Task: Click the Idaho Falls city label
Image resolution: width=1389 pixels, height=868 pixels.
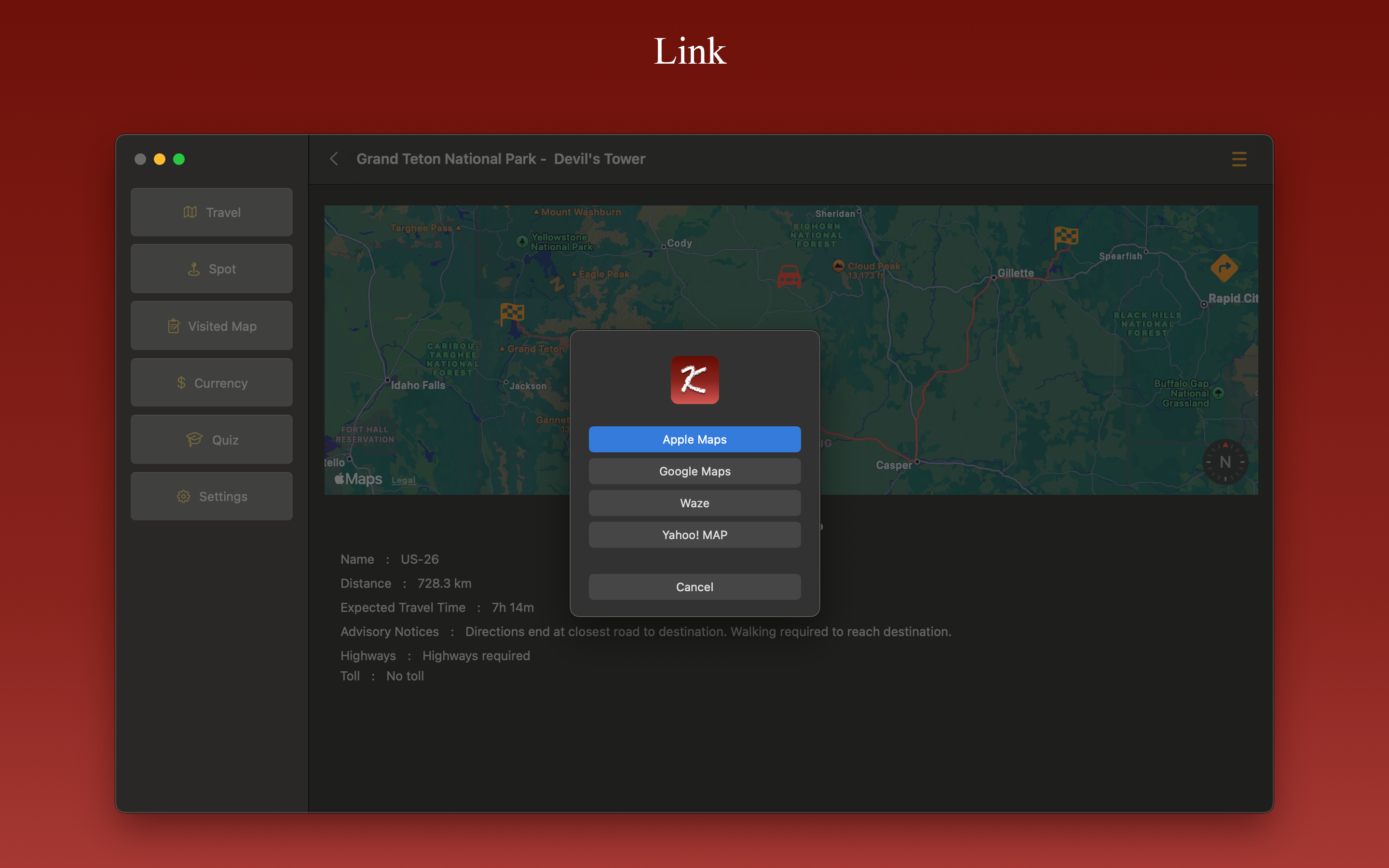Action: (418, 385)
